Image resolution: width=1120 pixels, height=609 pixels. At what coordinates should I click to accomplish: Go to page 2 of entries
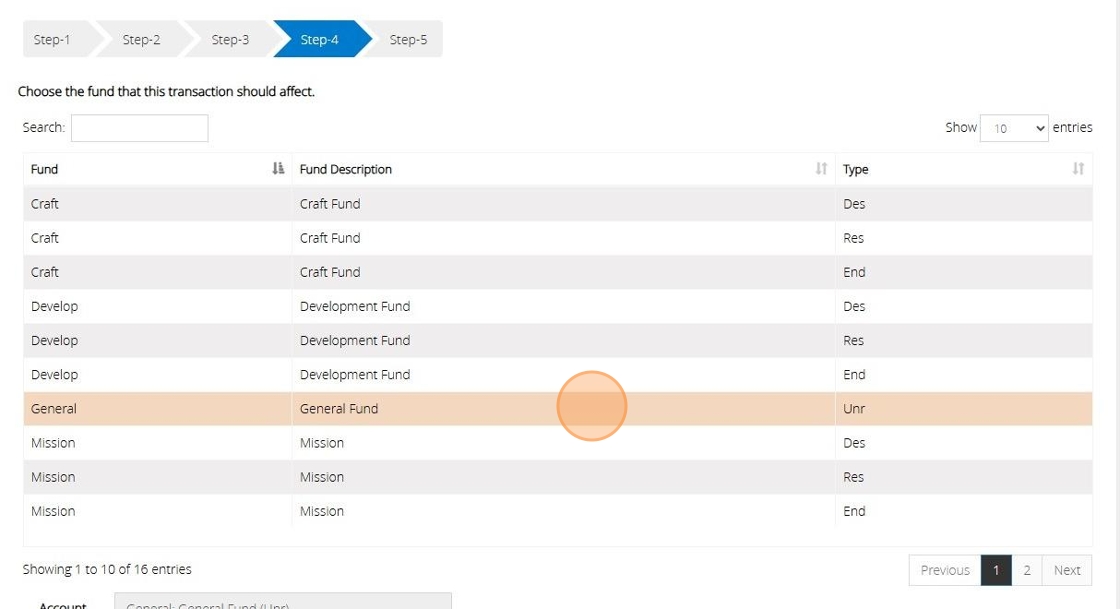(1026, 570)
